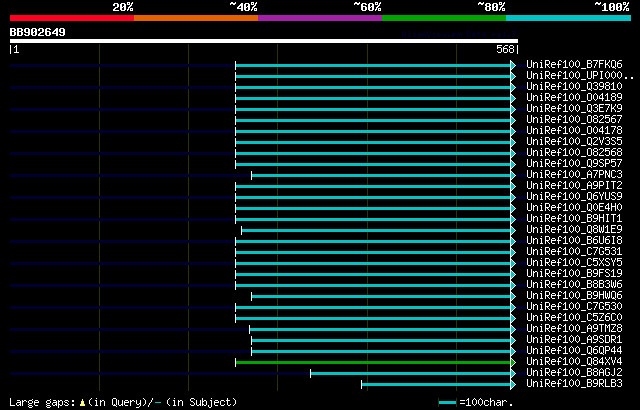Select the UniRef100_B6U6I8 label
This screenshot has height=410, width=640.
(574, 241)
